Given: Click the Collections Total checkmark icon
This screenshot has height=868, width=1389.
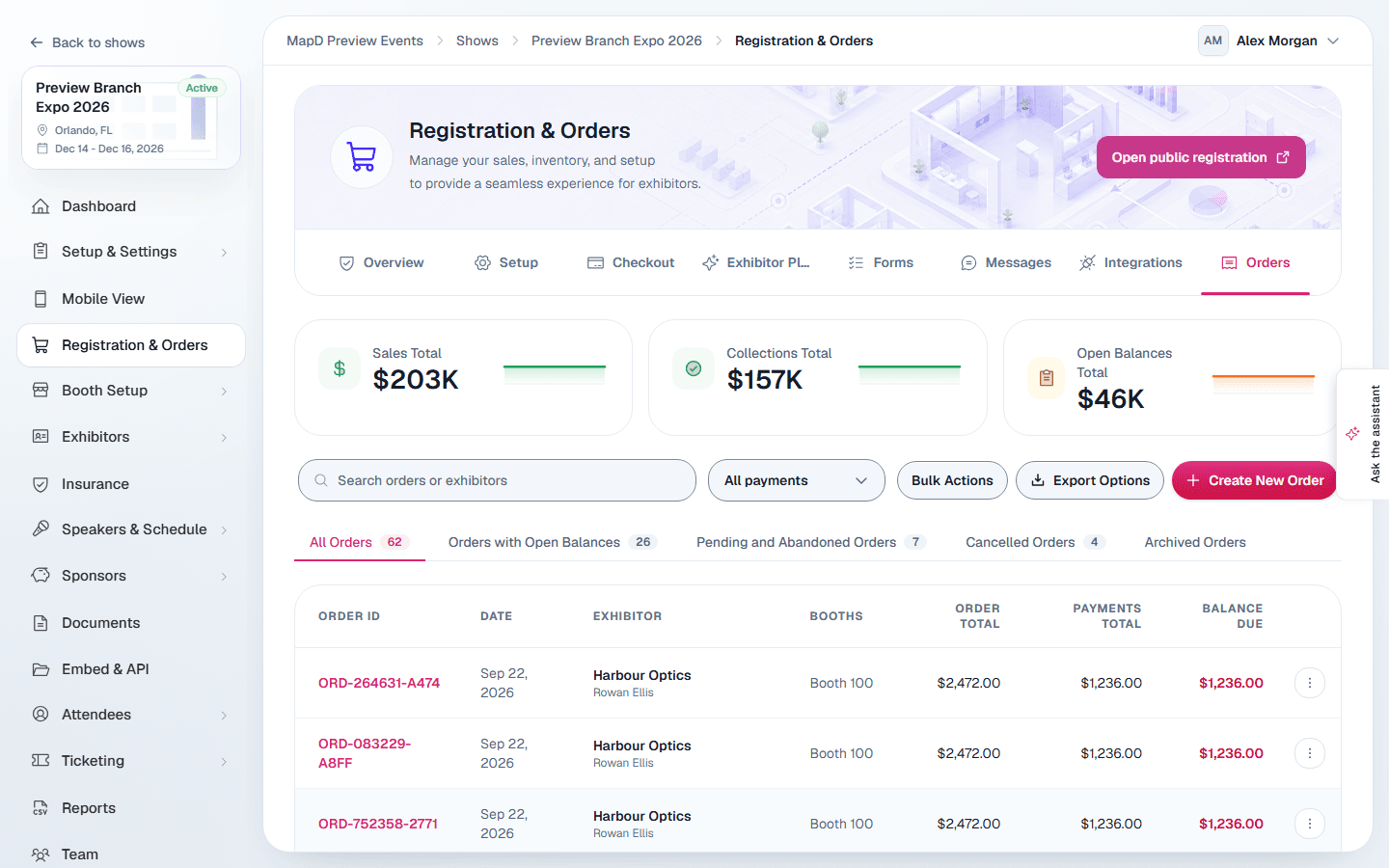Looking at the screenshot, I should click(694, 368).
